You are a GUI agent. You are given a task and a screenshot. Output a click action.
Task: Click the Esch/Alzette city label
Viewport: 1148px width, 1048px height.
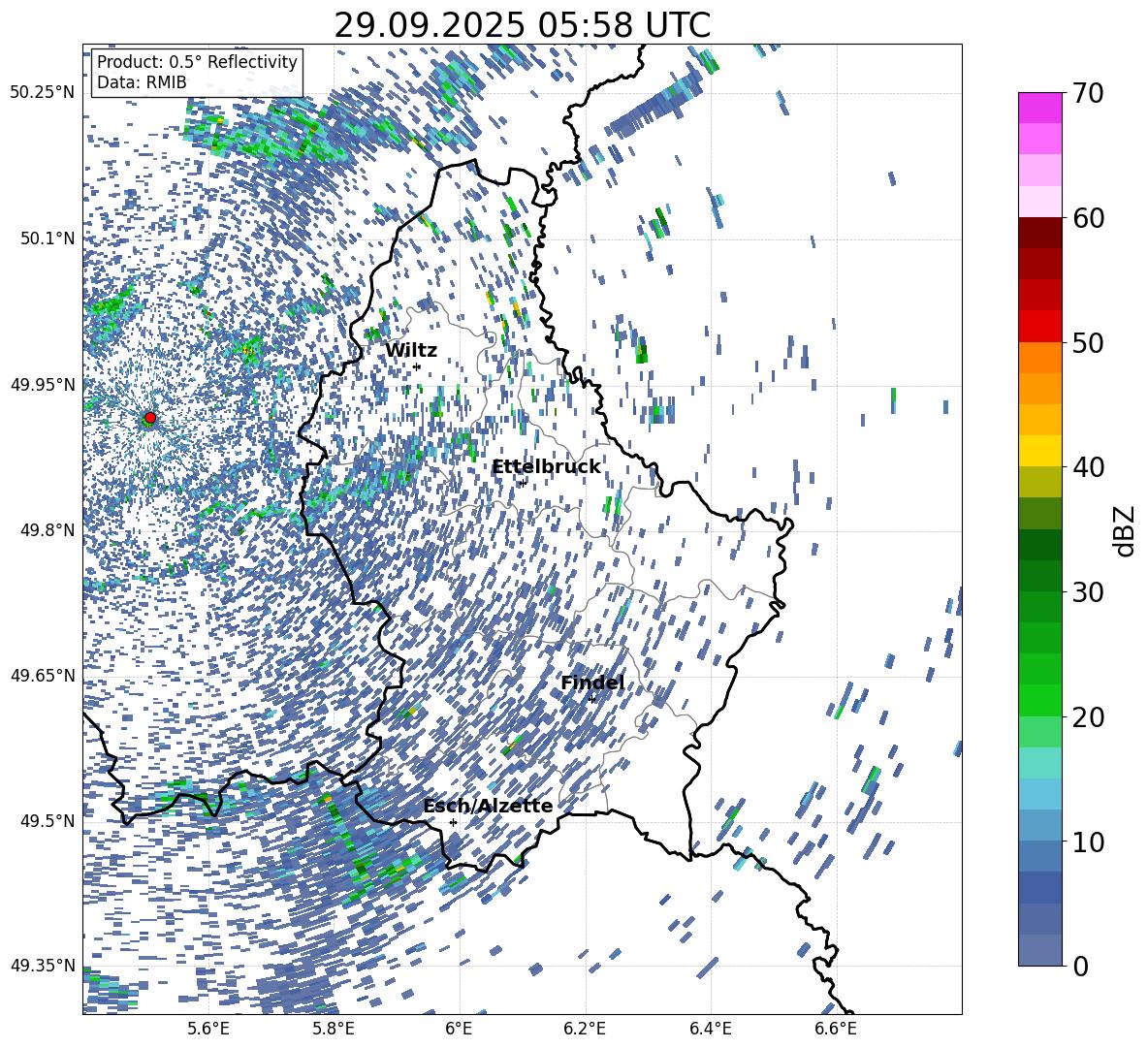[488, 806]
